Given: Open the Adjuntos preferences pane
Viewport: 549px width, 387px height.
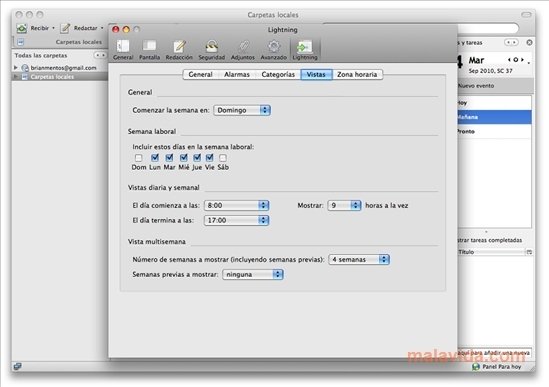Looking at the screenshot, I should click(243, 50).
